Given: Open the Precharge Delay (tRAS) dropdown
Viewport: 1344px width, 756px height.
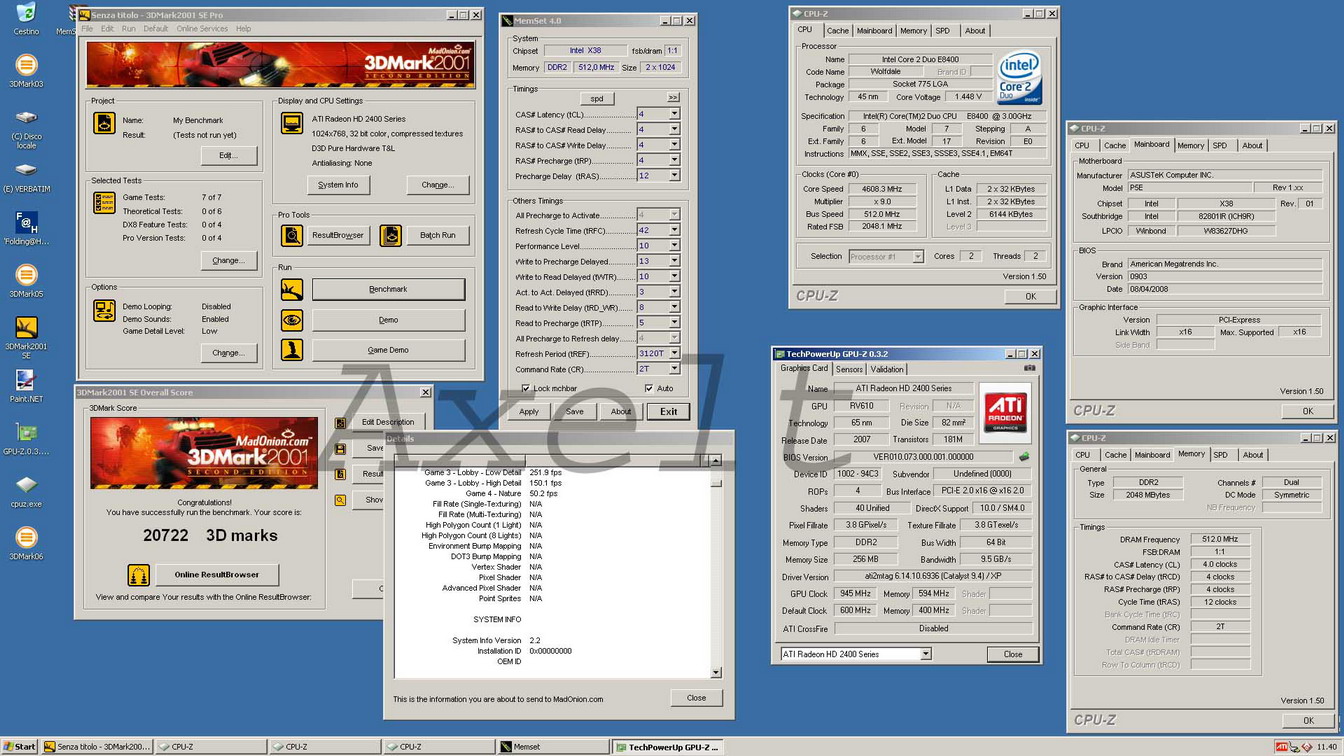Looking at the screenshot, I should (674, 175).
